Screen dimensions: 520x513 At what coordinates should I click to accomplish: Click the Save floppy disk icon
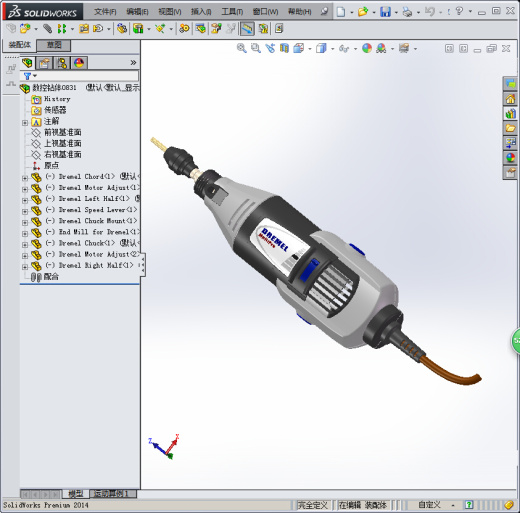click(385, 12)
